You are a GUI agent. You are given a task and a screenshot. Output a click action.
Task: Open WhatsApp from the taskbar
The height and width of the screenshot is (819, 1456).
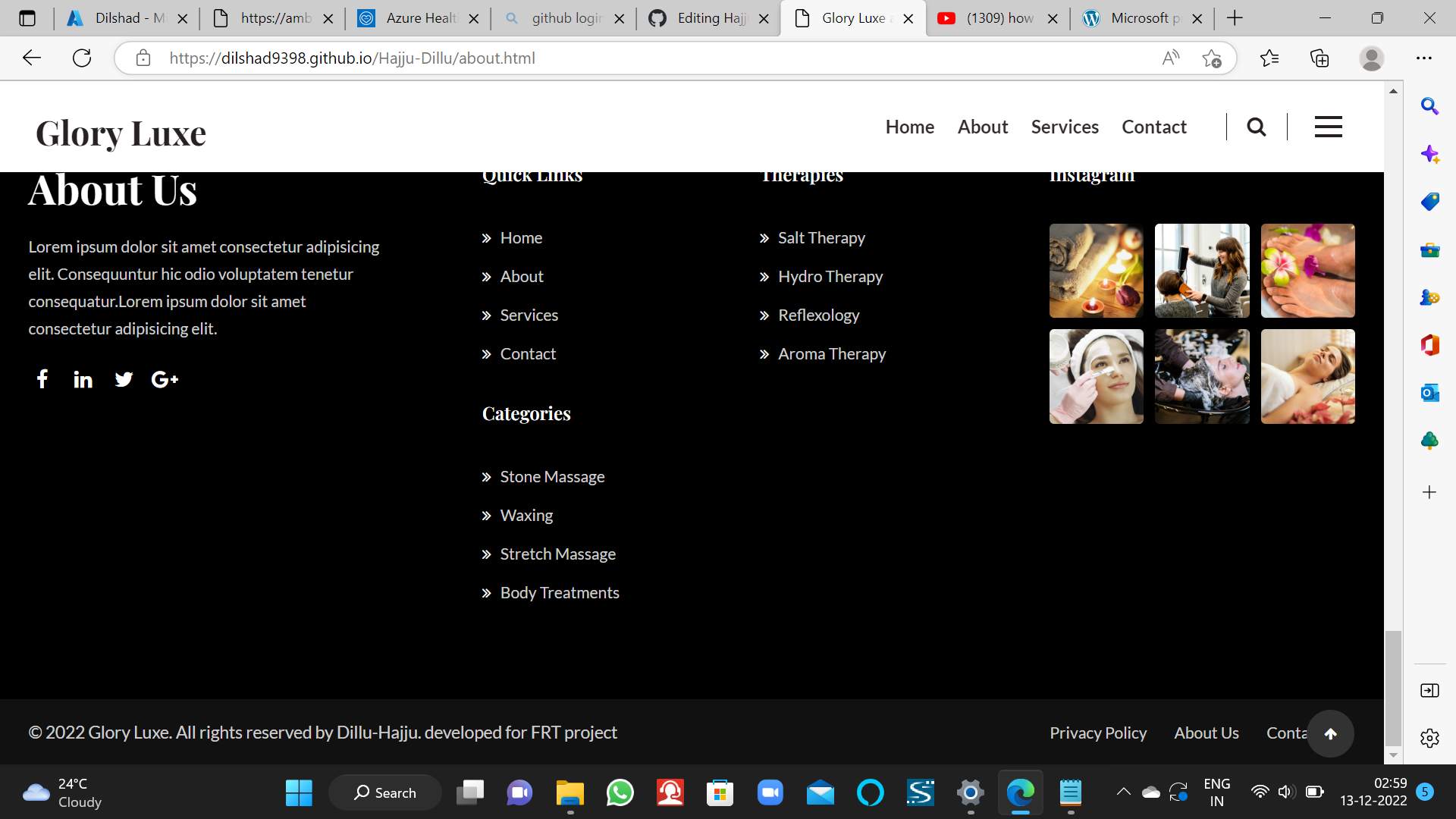tap(620, 793)
